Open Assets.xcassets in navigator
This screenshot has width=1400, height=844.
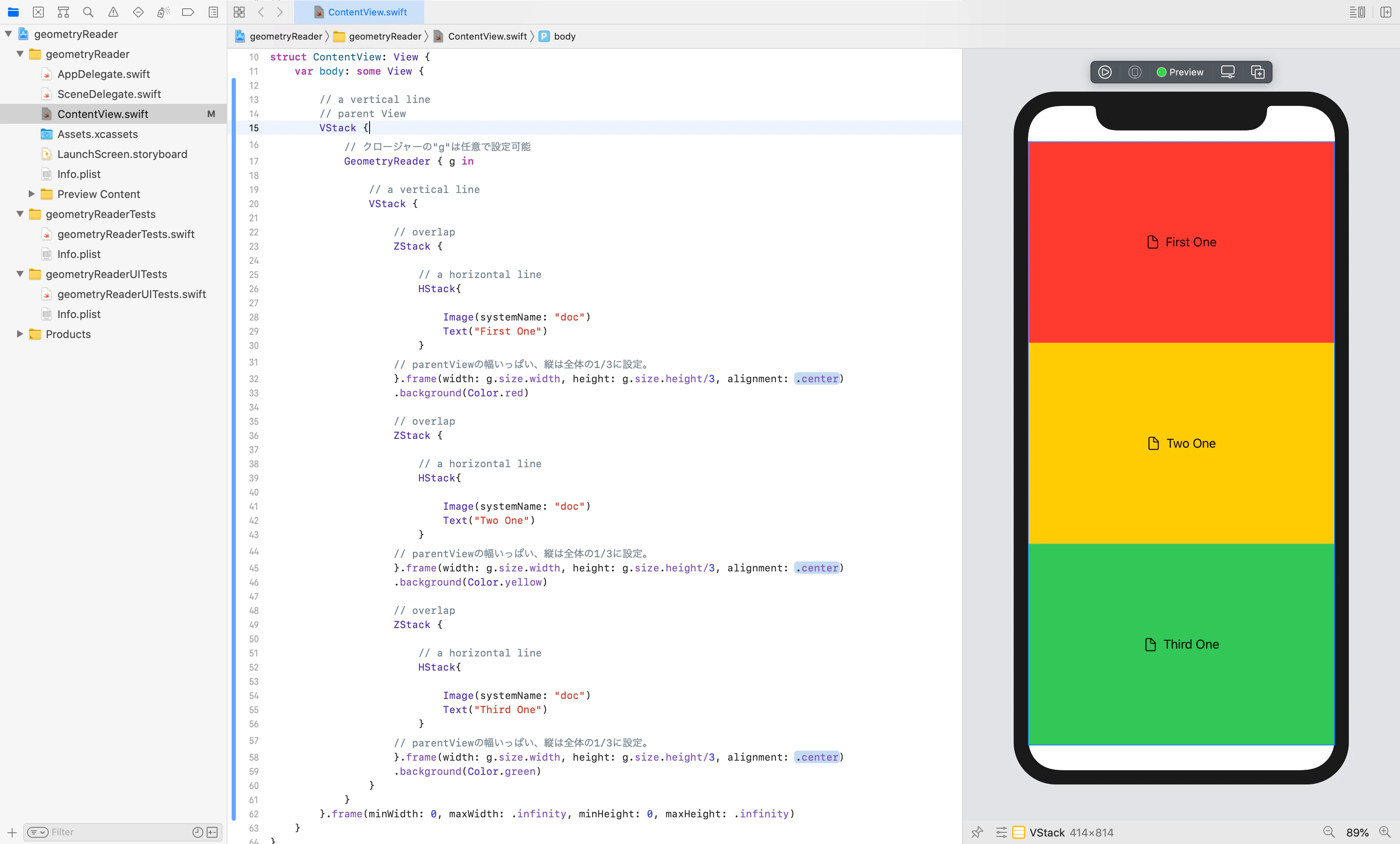[98, 134]
